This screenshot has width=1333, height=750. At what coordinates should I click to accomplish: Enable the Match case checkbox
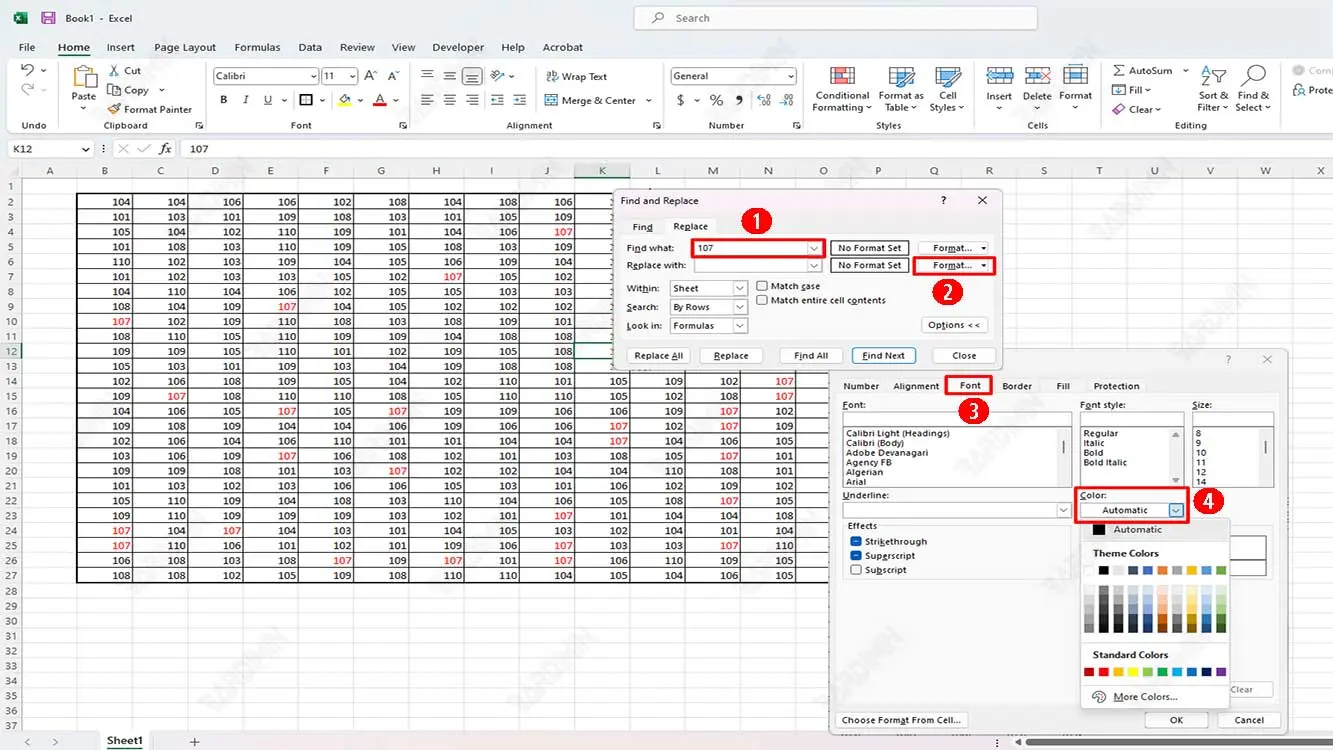(x=763, y=286)
